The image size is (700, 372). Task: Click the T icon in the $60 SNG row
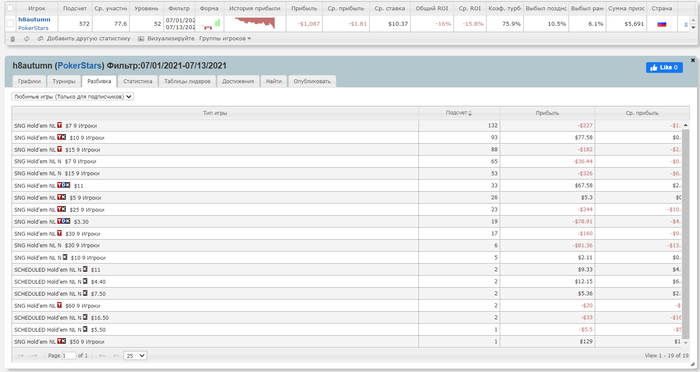(59, 305)
